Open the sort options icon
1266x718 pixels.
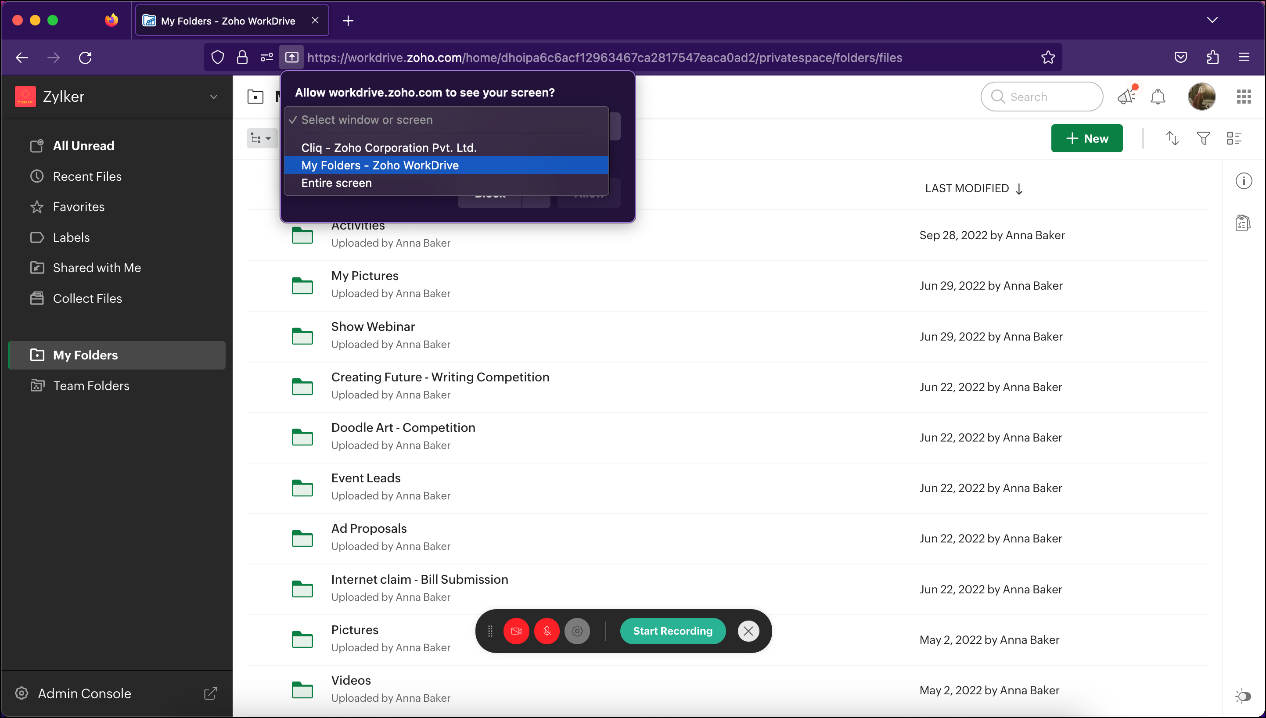coord(1172,138)
